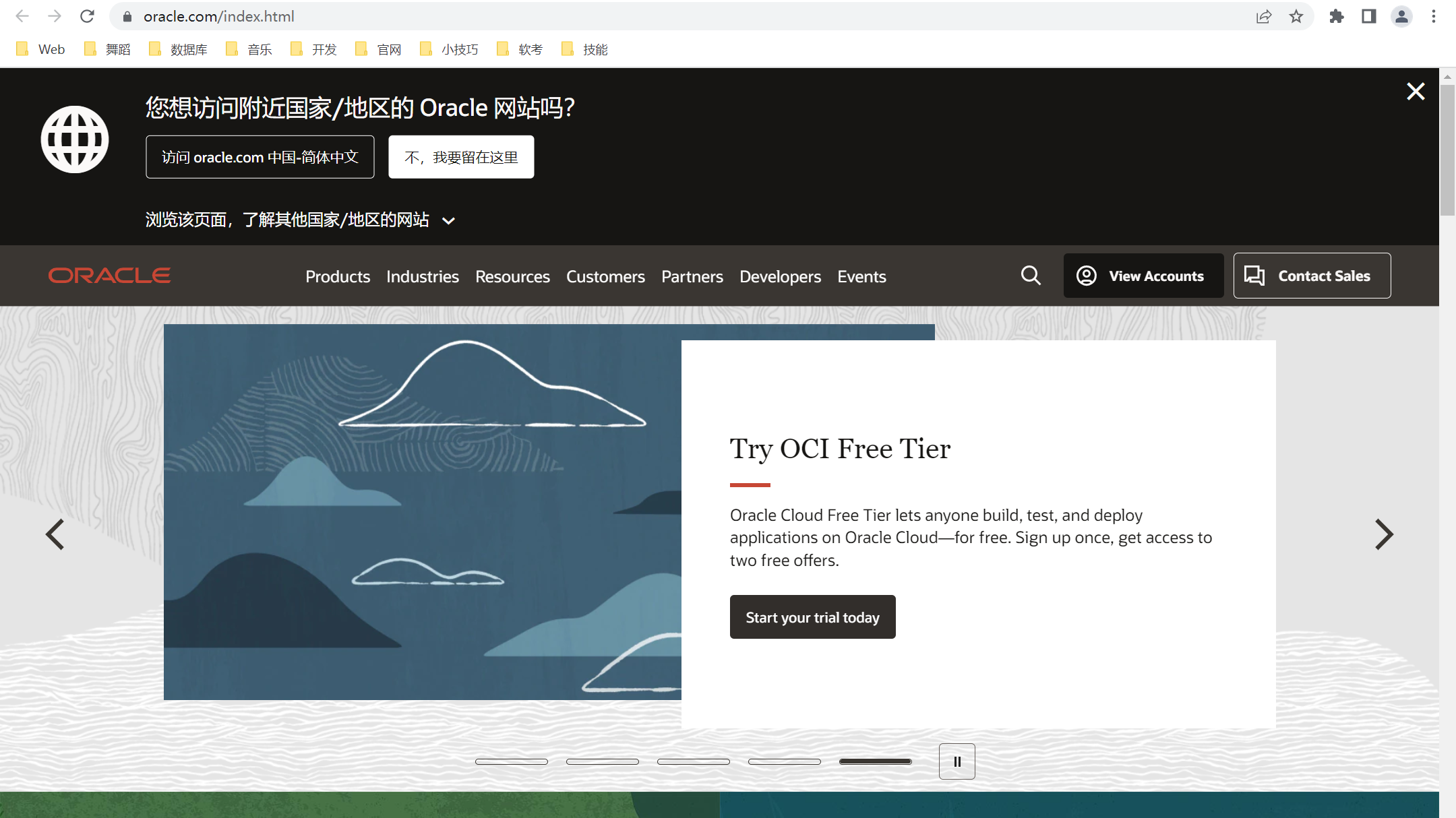1456x818 pixels.
Task: Click Contact Sales button
Action: [x=1312, y=276]
